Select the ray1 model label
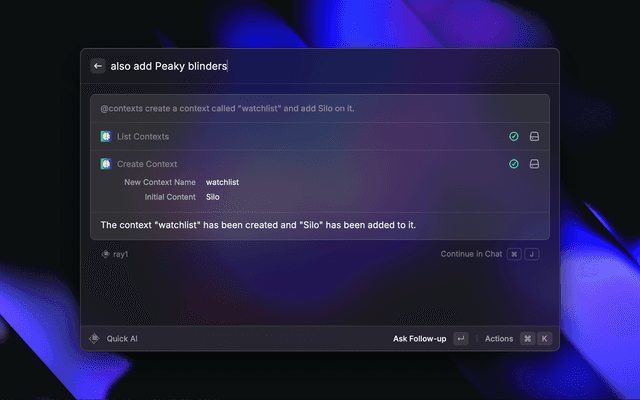The width and height of the screenshot is (640, 400). pos(121,254)
